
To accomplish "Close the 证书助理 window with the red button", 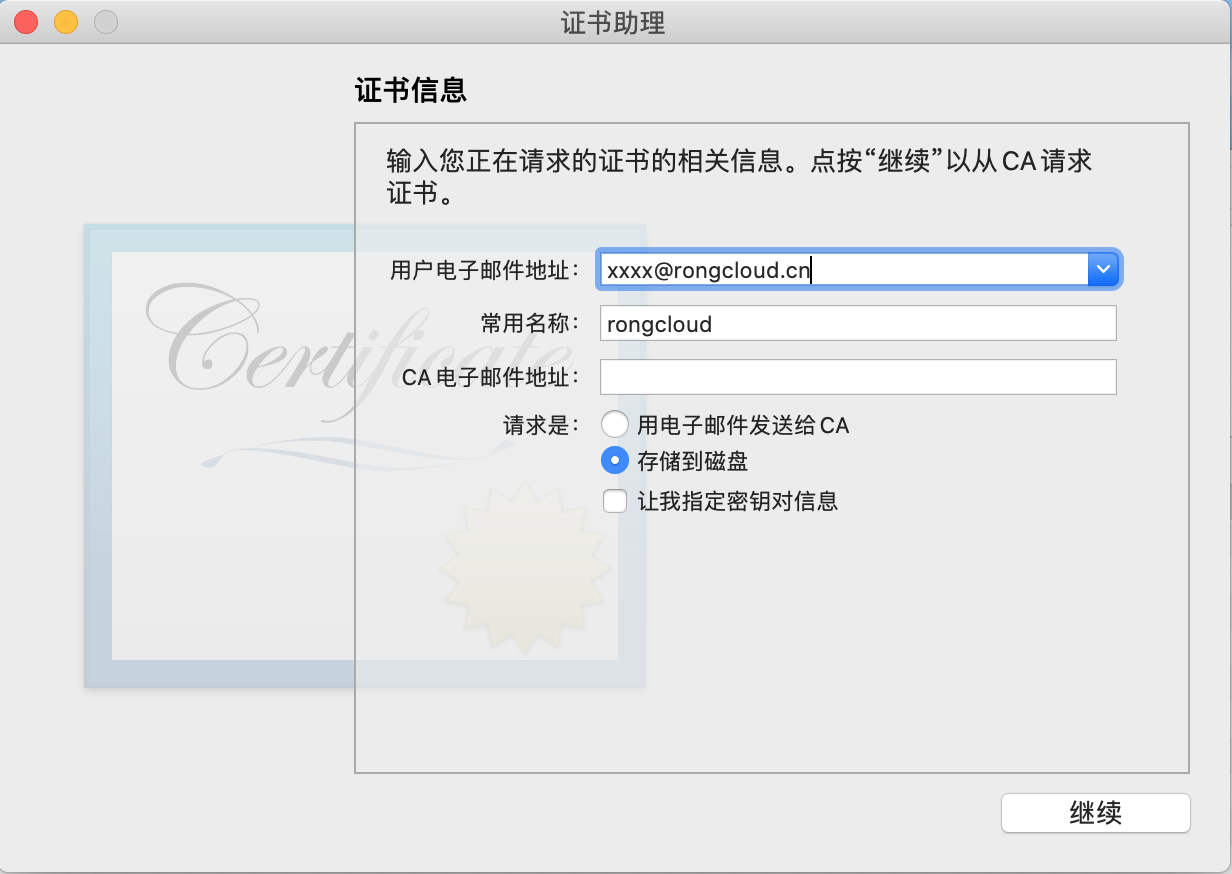I will point(25,22).
